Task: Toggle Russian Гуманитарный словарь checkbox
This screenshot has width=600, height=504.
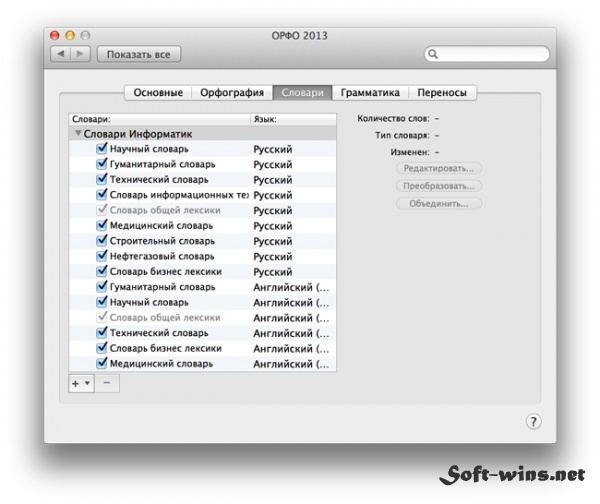Action: coord(102,163)
